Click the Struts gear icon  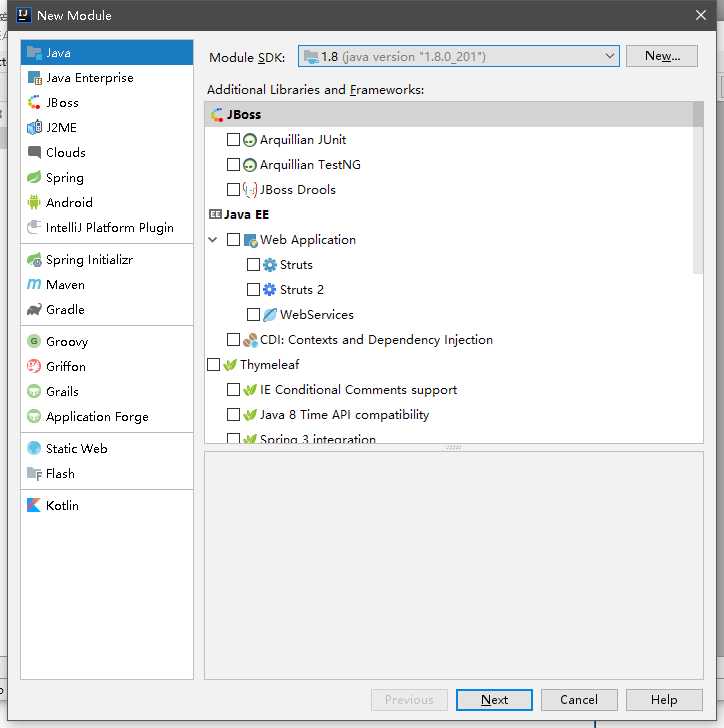[269, 265]
